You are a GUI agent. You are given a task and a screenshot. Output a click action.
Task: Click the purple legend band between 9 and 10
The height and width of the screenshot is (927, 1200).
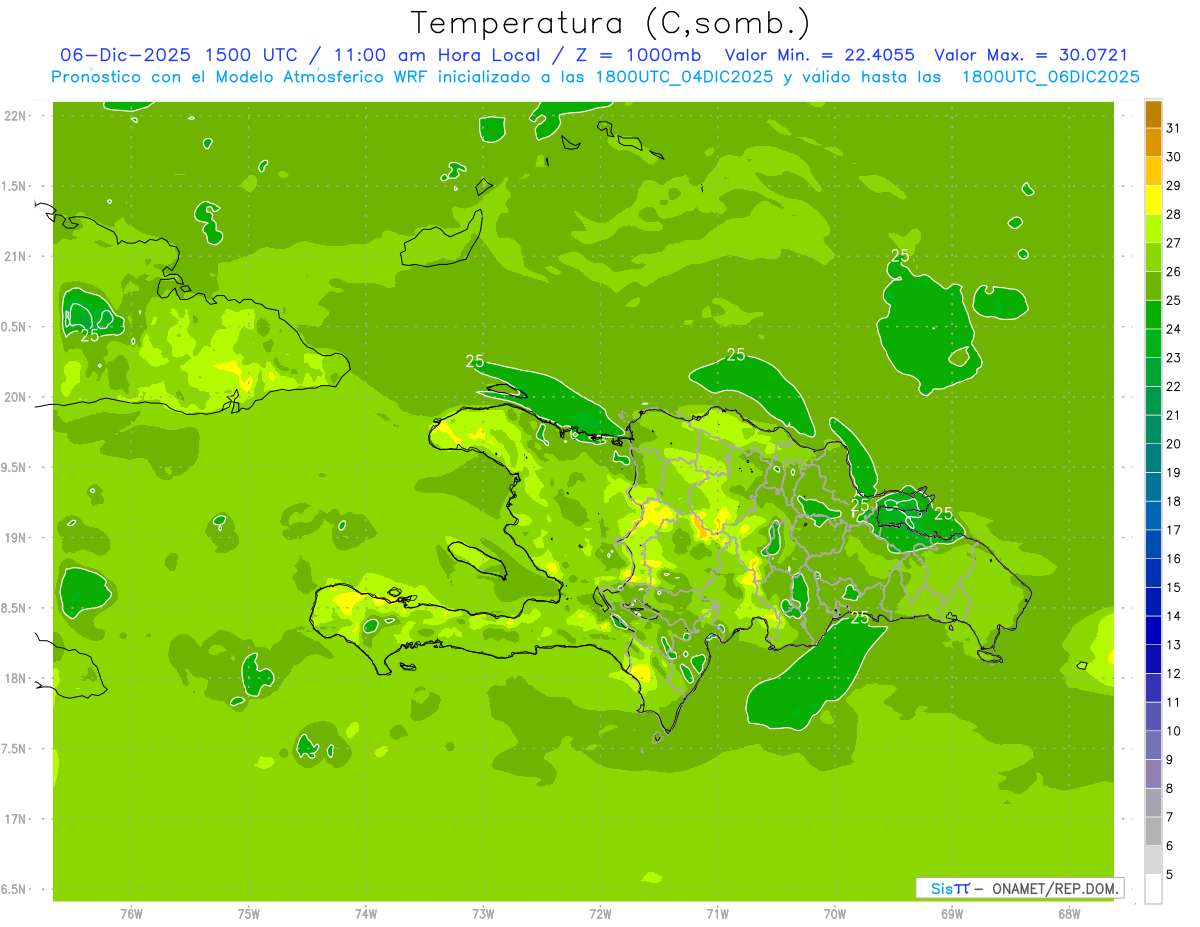click(x=1153, y=745)
